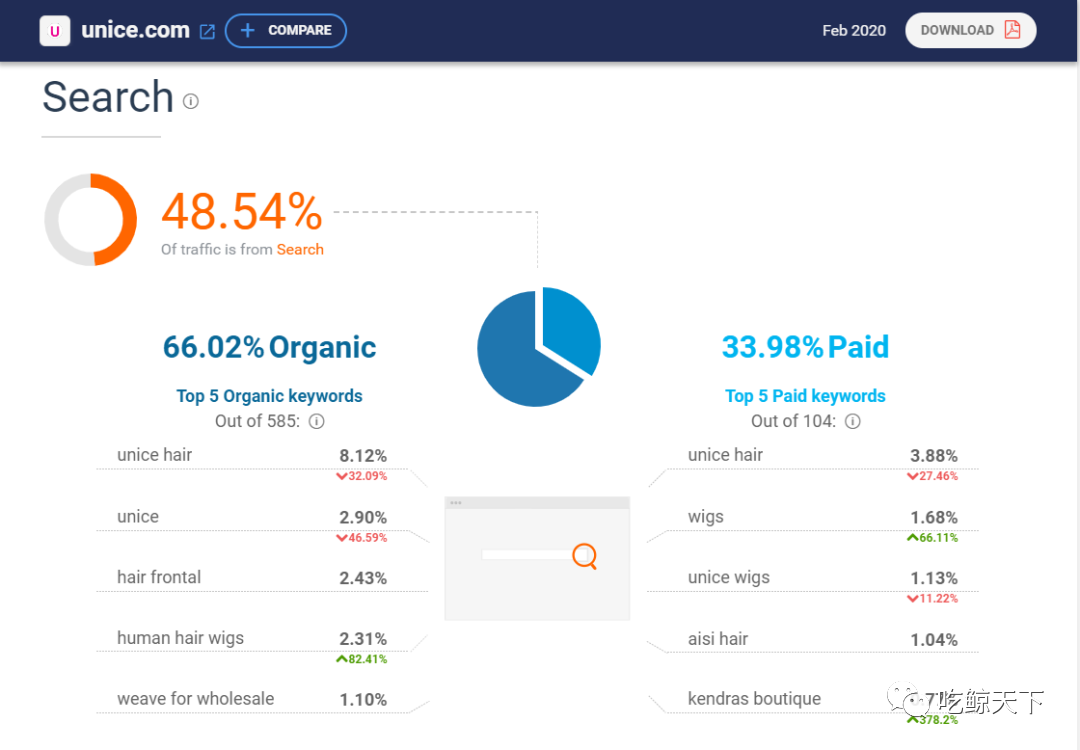The height and width of the screenshot is (750, 1080).
Task: Click paid keyword 'aisi hair'
Action: tap(718, 639)
